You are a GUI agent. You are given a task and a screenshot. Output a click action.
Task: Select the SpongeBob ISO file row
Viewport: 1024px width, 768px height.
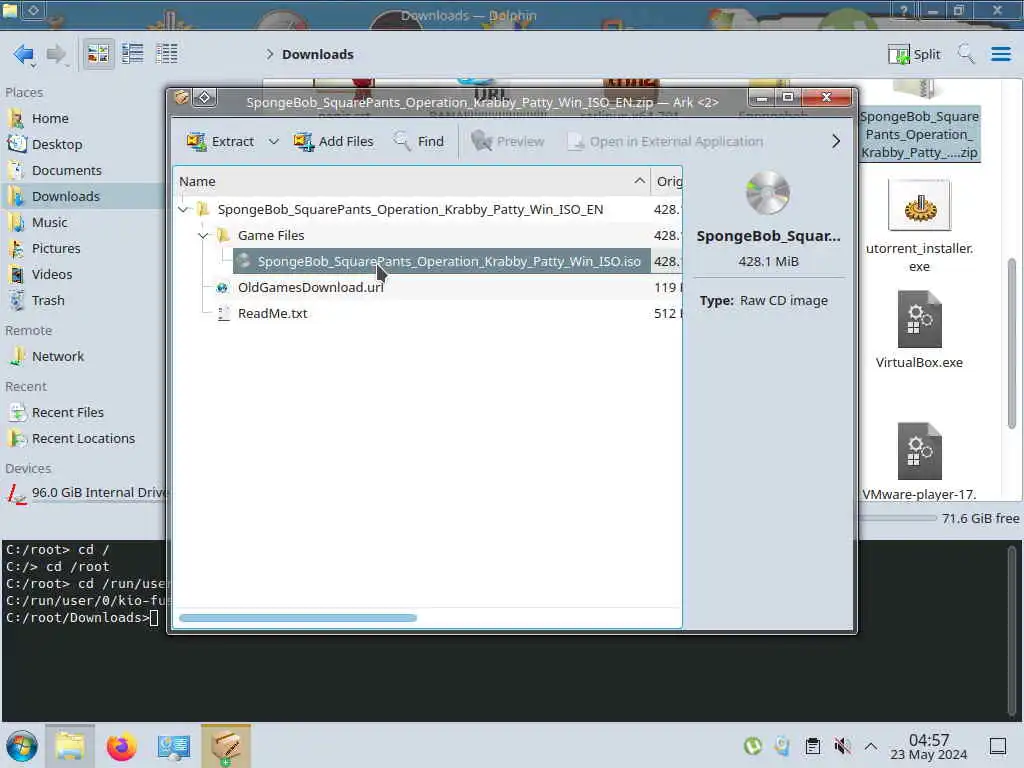coord(428,261)
